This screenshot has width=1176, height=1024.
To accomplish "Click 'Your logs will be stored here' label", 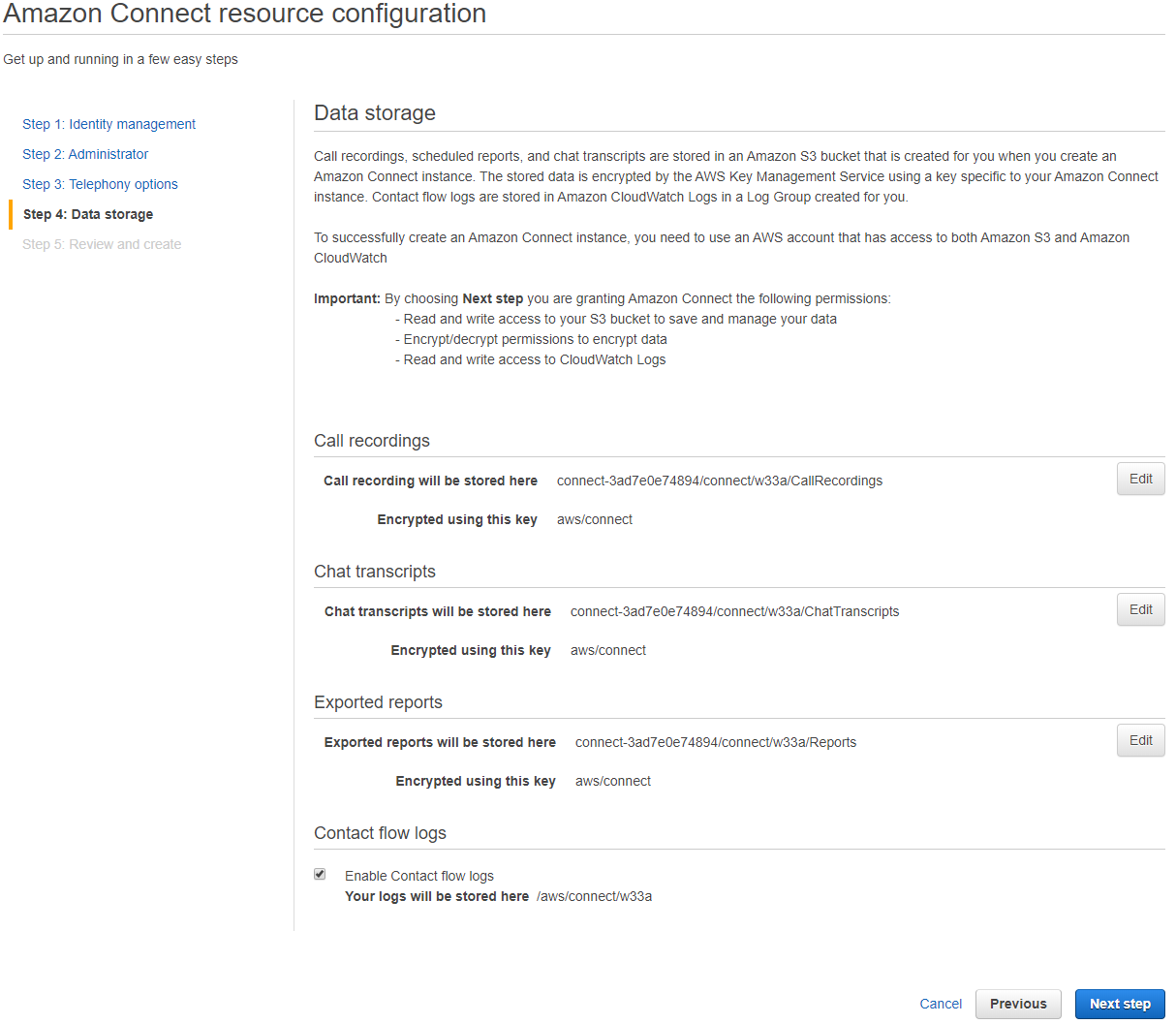I will pos(437,896).
